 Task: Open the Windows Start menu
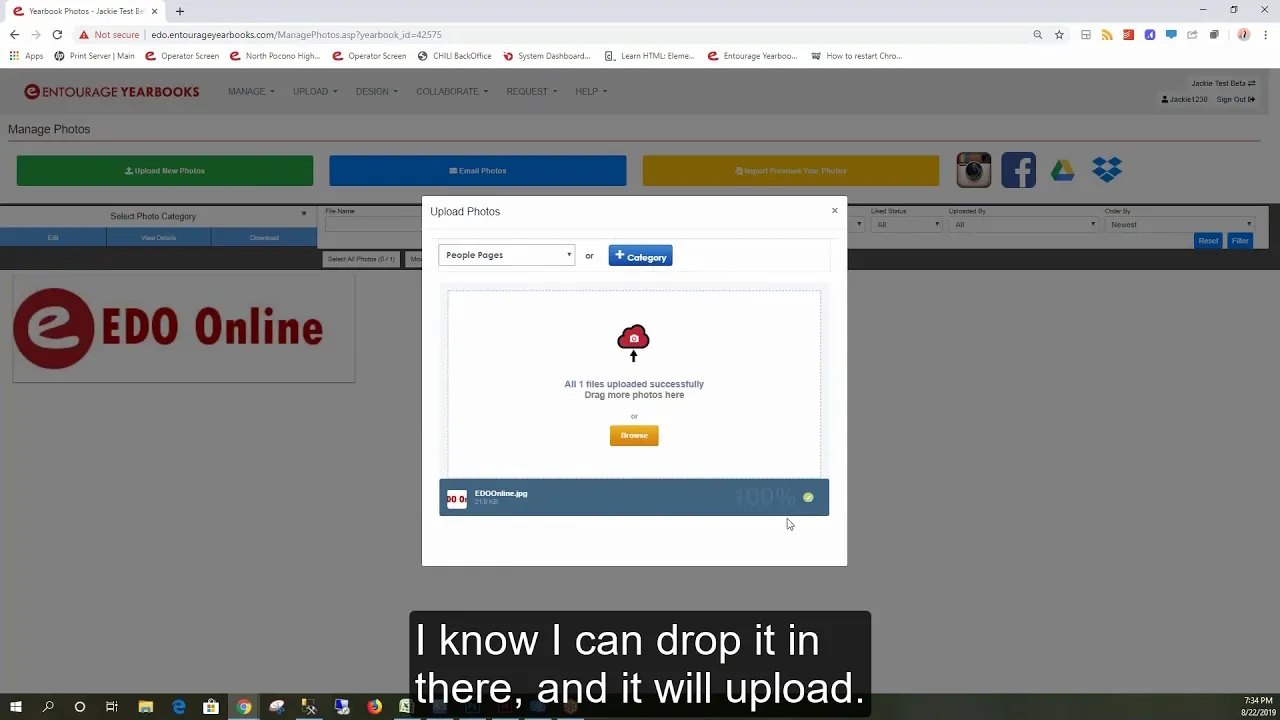[16, 707]
